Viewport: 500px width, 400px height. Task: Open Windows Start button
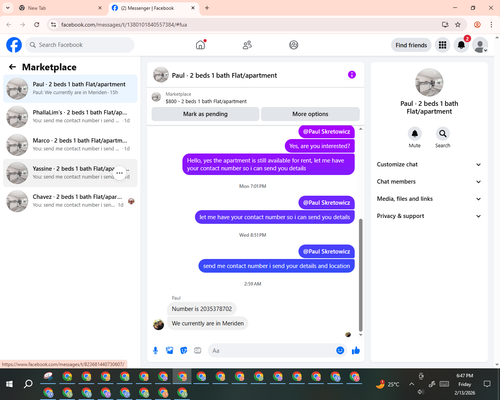coord(9,384)
